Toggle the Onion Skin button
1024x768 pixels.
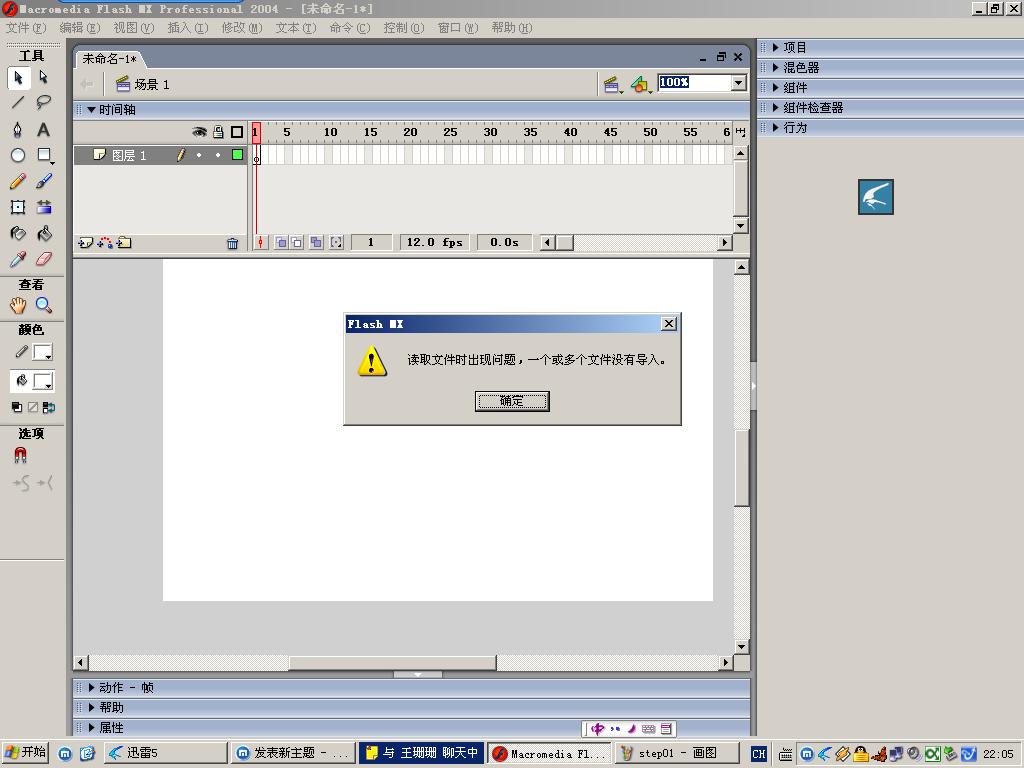coord(281,243)
